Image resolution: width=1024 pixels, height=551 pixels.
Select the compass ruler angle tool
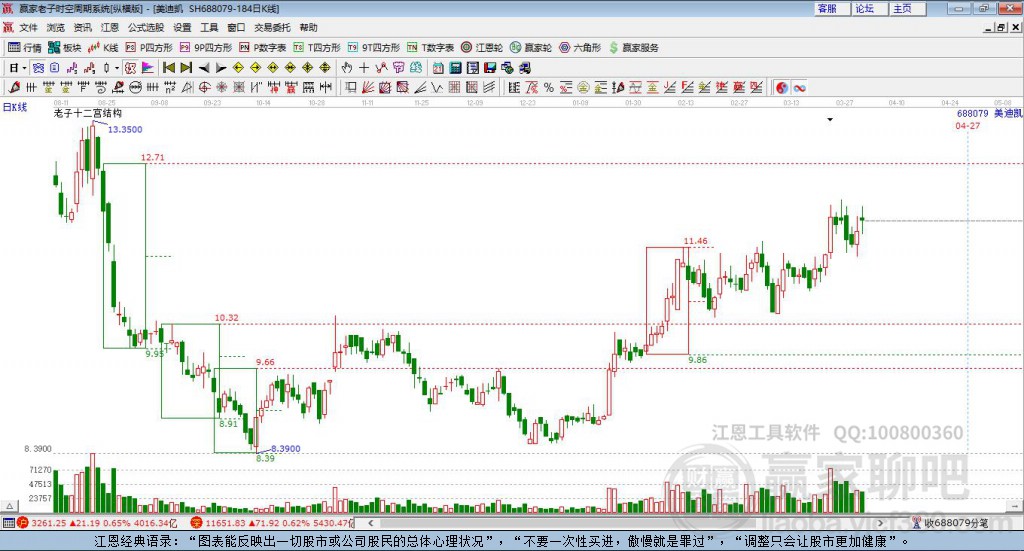pos(187,87)
